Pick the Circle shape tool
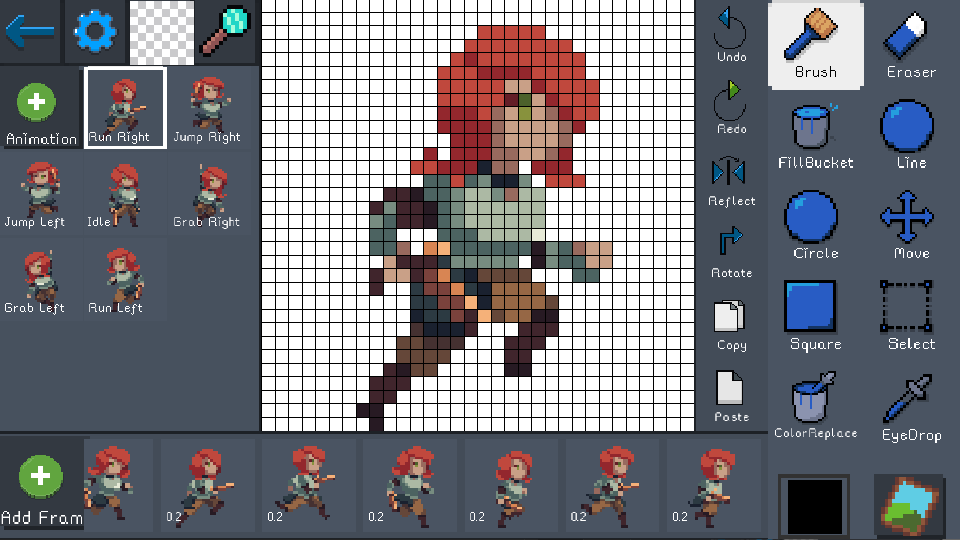The height and width of the screenshot is (540, 960). (x=816, y=225)
